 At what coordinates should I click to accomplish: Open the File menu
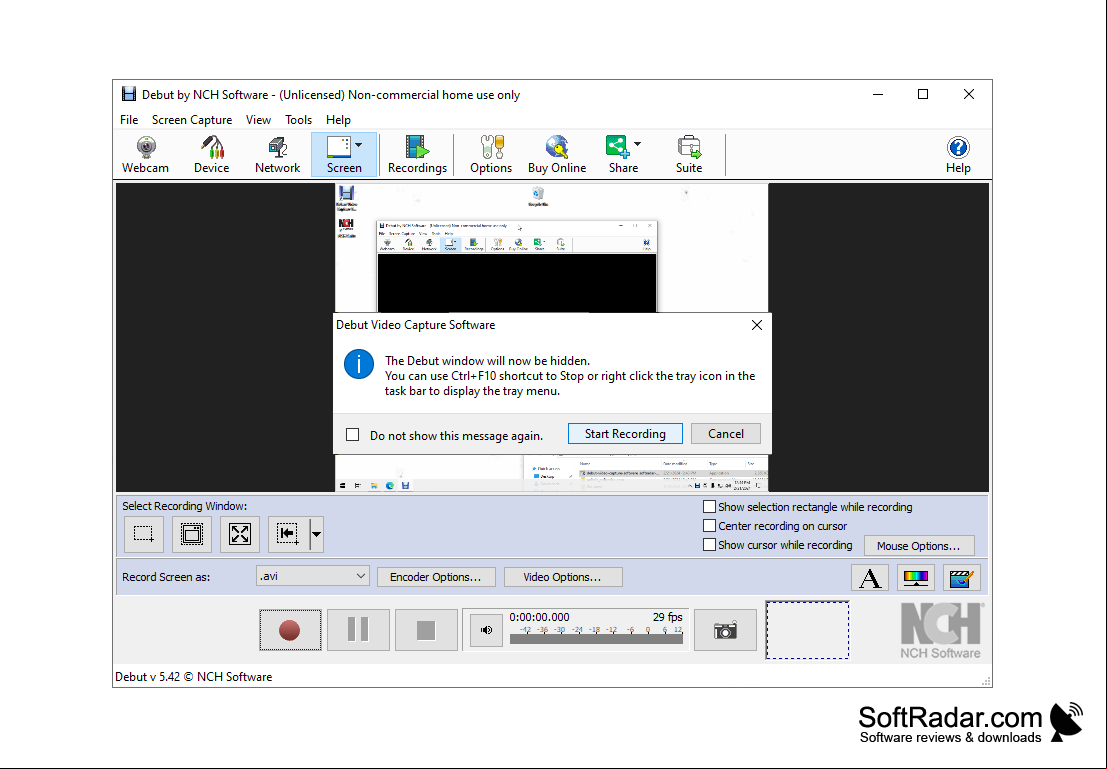(x=129, y=120)
